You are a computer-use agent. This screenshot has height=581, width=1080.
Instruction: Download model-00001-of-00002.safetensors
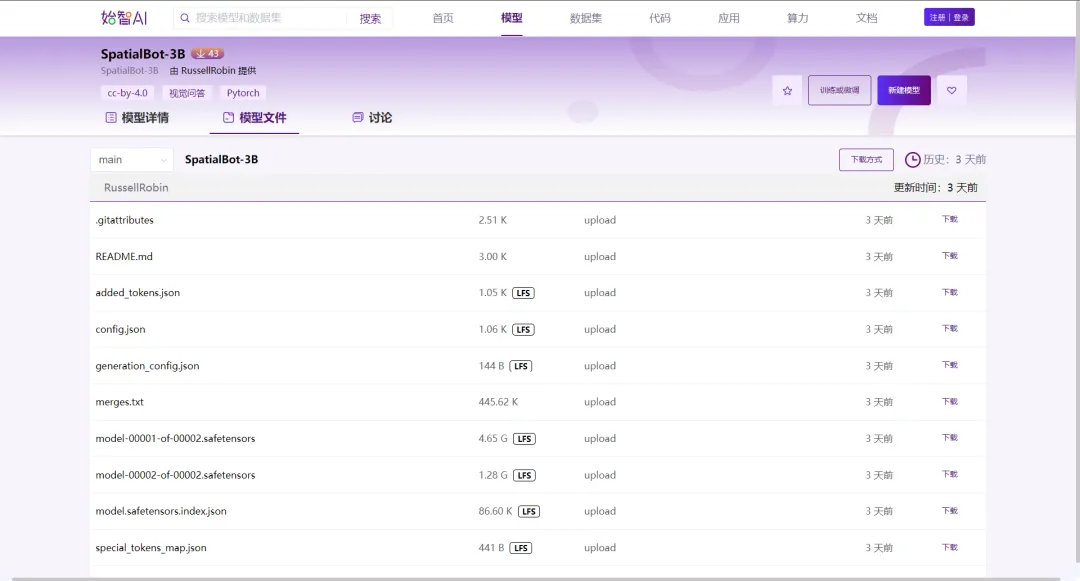pyautogui.click(x=950, y=438)
